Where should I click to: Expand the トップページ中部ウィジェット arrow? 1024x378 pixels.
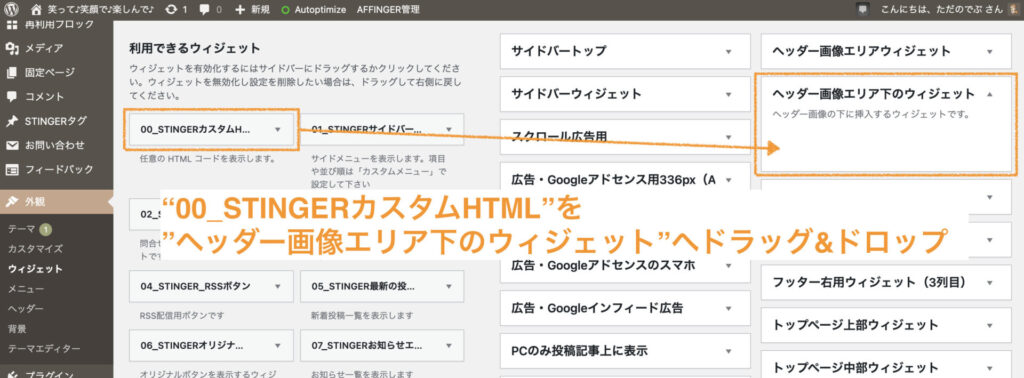tap(989, 367)
